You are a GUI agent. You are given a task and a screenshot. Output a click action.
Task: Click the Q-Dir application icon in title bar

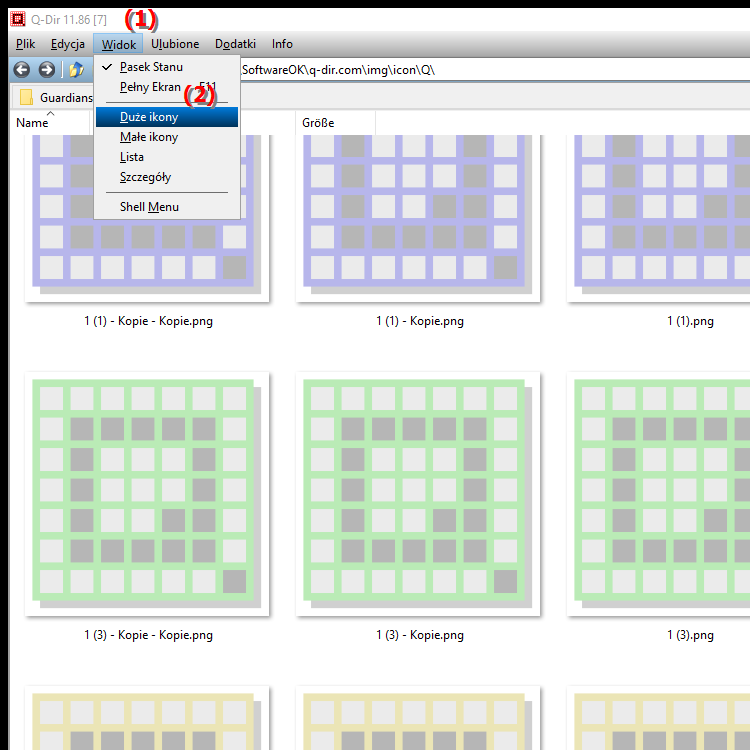click(18, 20)
